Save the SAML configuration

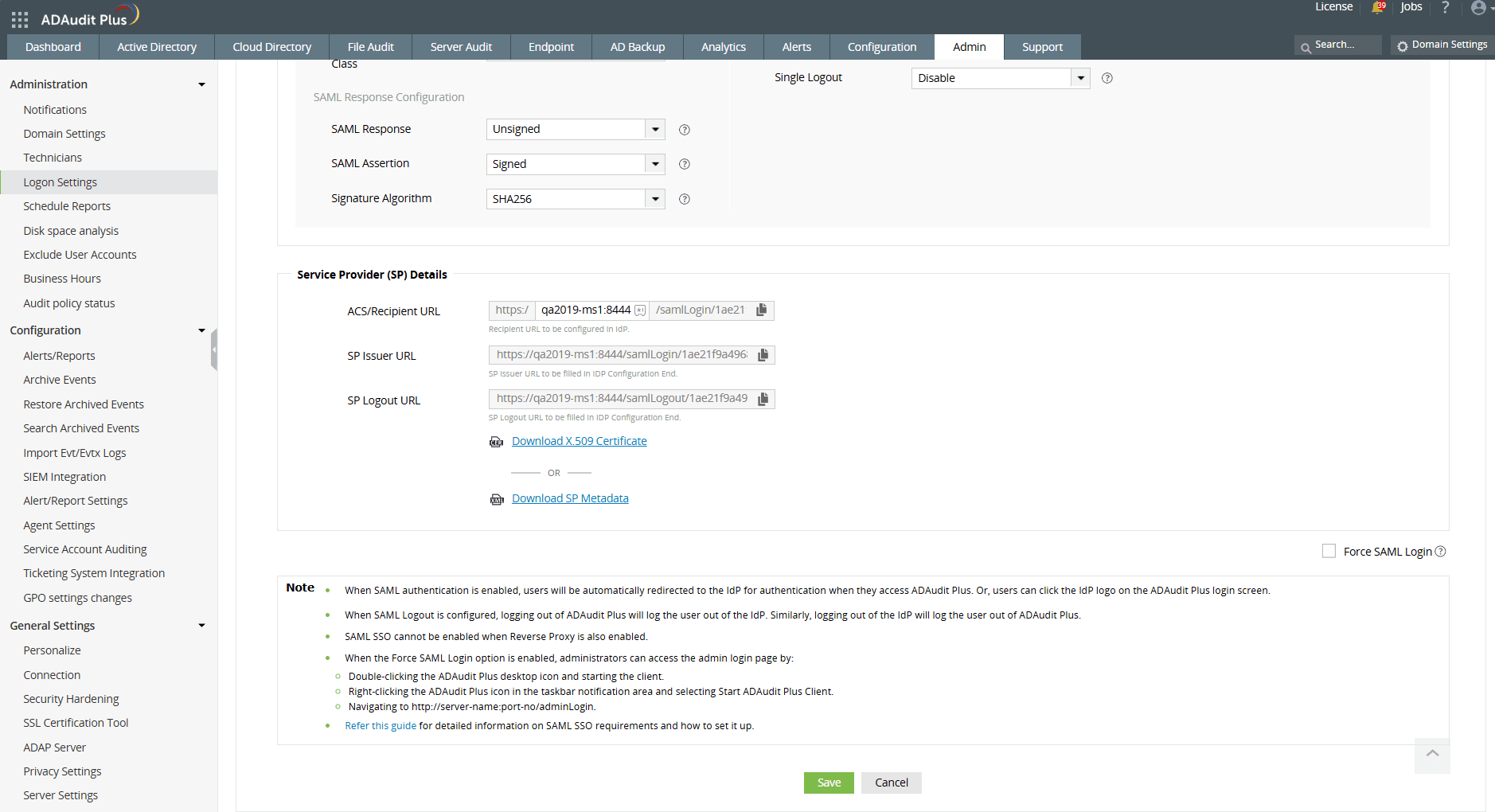[828, 783]
